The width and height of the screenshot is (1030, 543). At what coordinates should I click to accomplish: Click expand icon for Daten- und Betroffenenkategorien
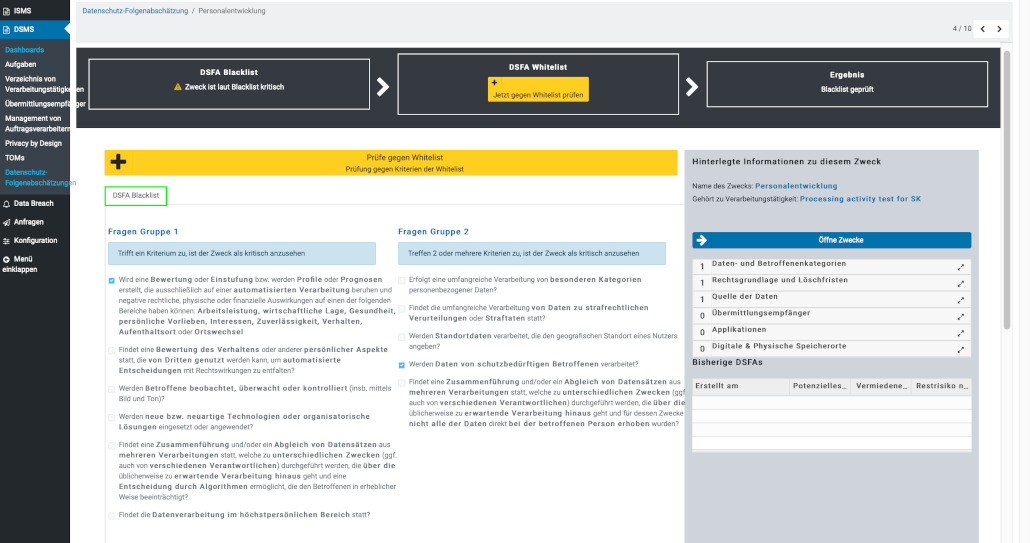(x=961, y=267)
